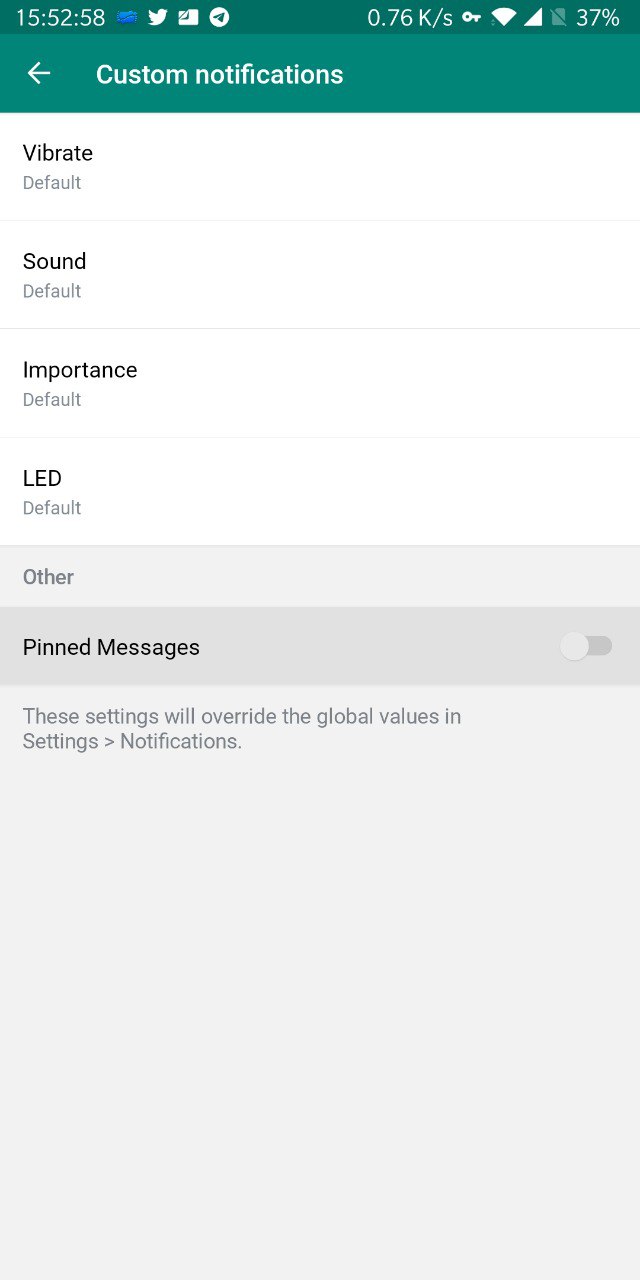Tap the Twitter notification icon in status bar
The image size is (640, 1280).
pyautogui.click(x=157, y=17)
